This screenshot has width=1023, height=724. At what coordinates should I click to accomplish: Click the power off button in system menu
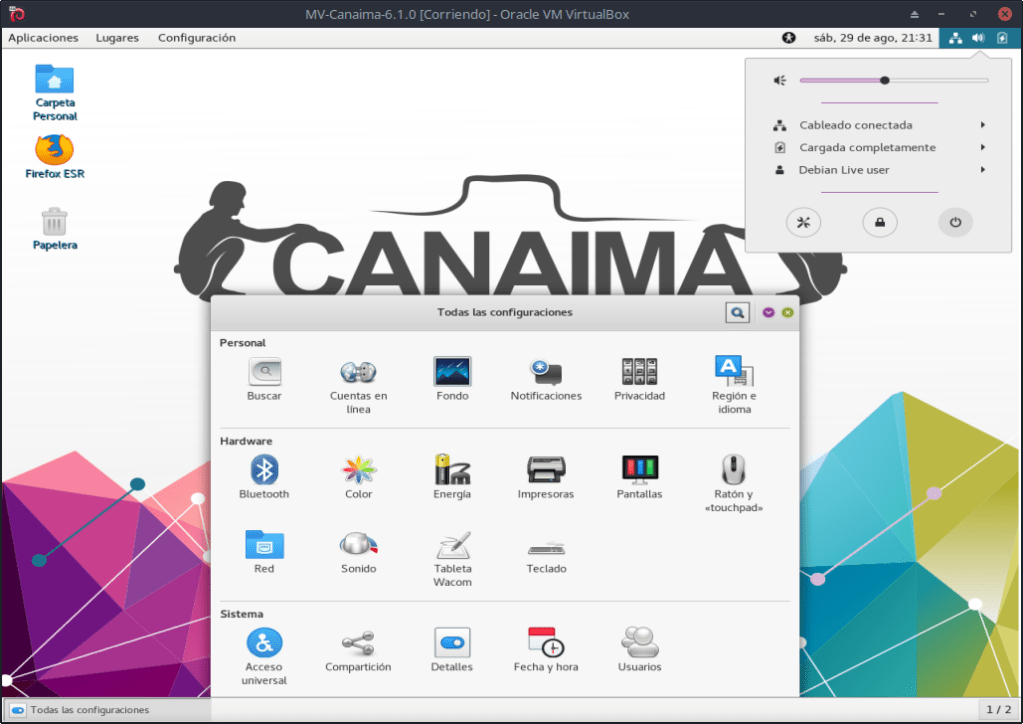coord(955,223)
